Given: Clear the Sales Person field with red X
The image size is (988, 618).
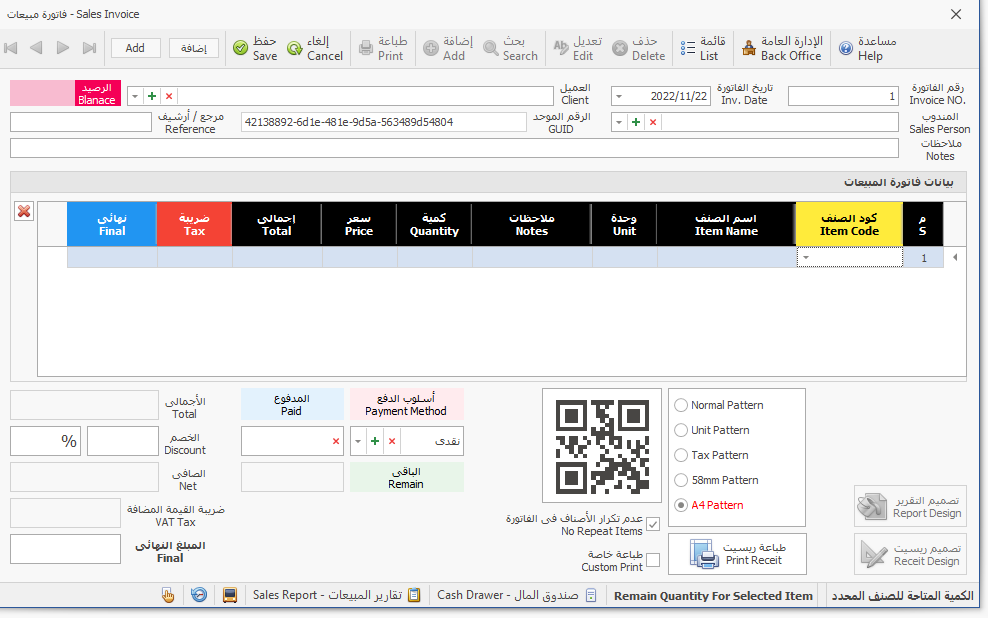Looking at the screenshot, I should pyautogui.click(x=653, y=122).
